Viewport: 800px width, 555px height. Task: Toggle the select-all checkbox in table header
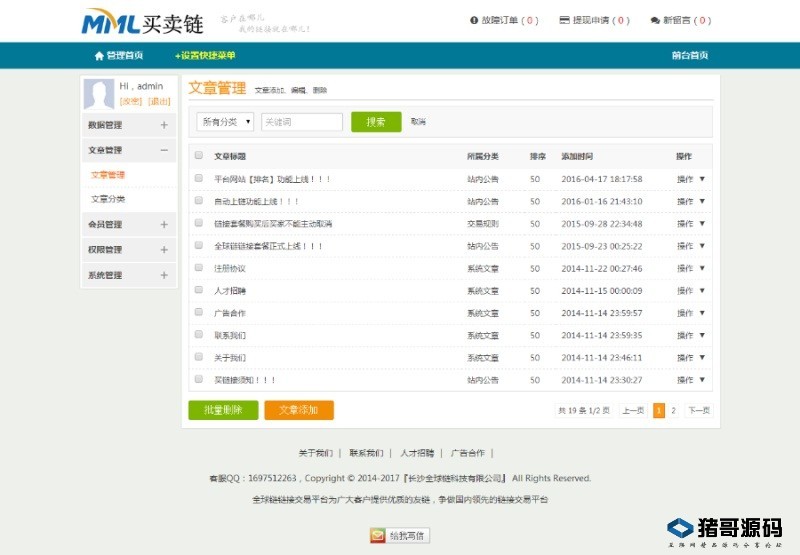[198, 156]
